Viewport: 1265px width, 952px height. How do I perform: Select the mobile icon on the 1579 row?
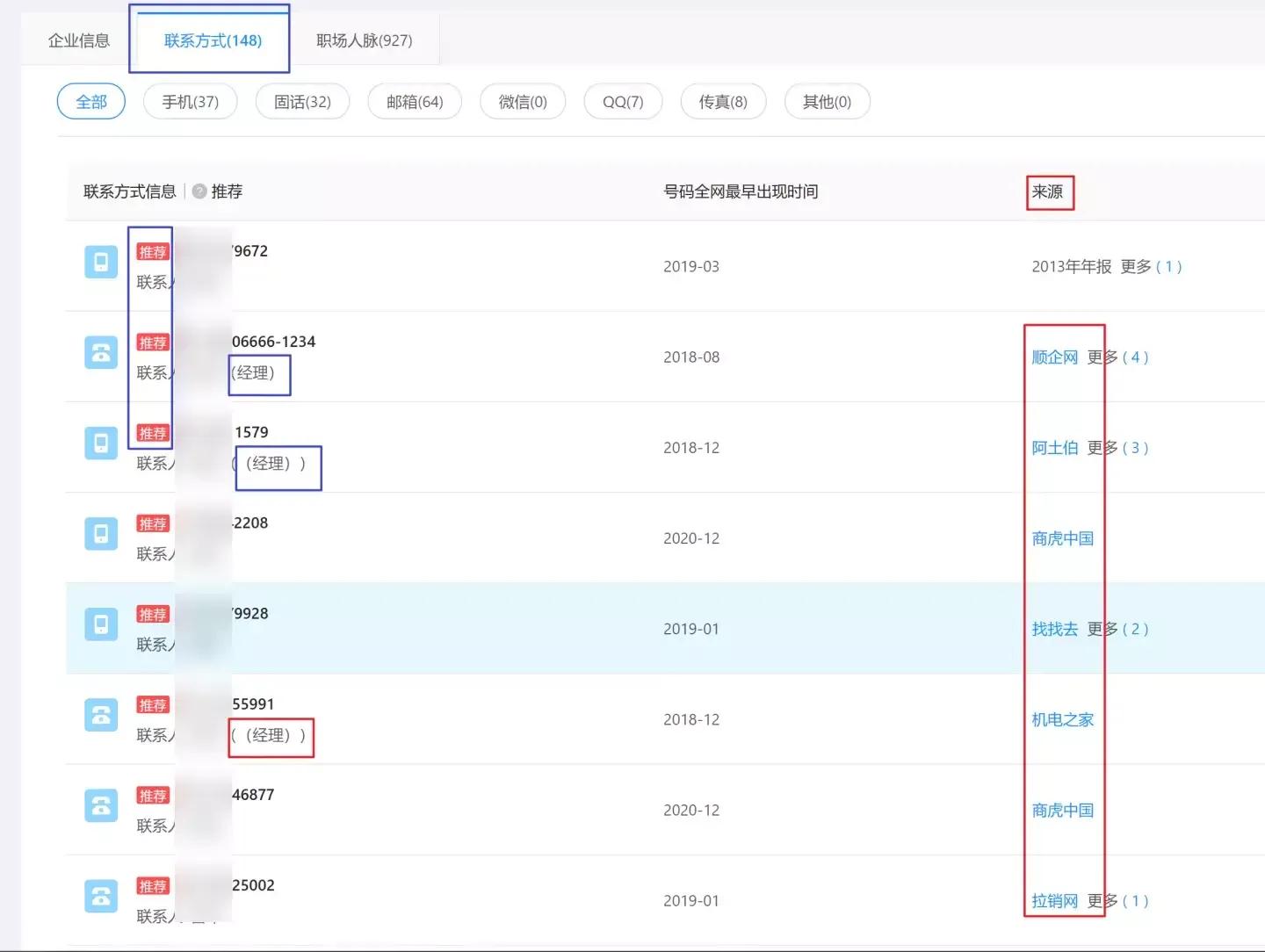pos(101,444)
